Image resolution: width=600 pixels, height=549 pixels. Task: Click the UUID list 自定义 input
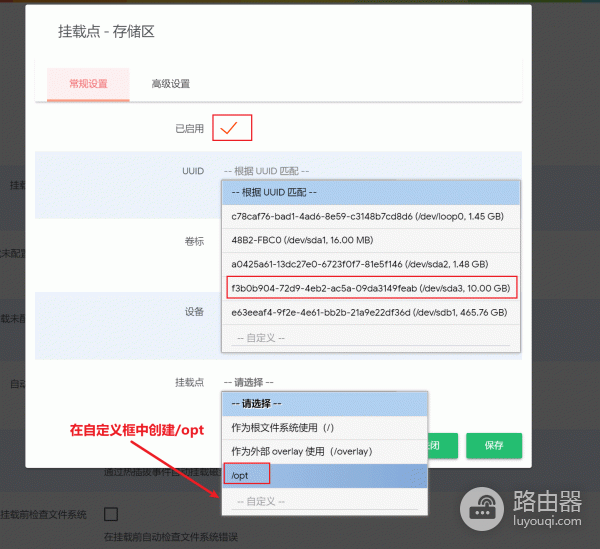[x=371, y=338]
